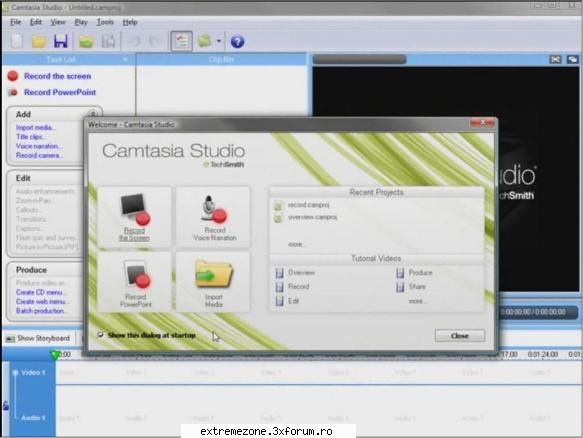The image size is (583, 438).
Task: Play the Produce tutorial video
Action: point(414,273)
